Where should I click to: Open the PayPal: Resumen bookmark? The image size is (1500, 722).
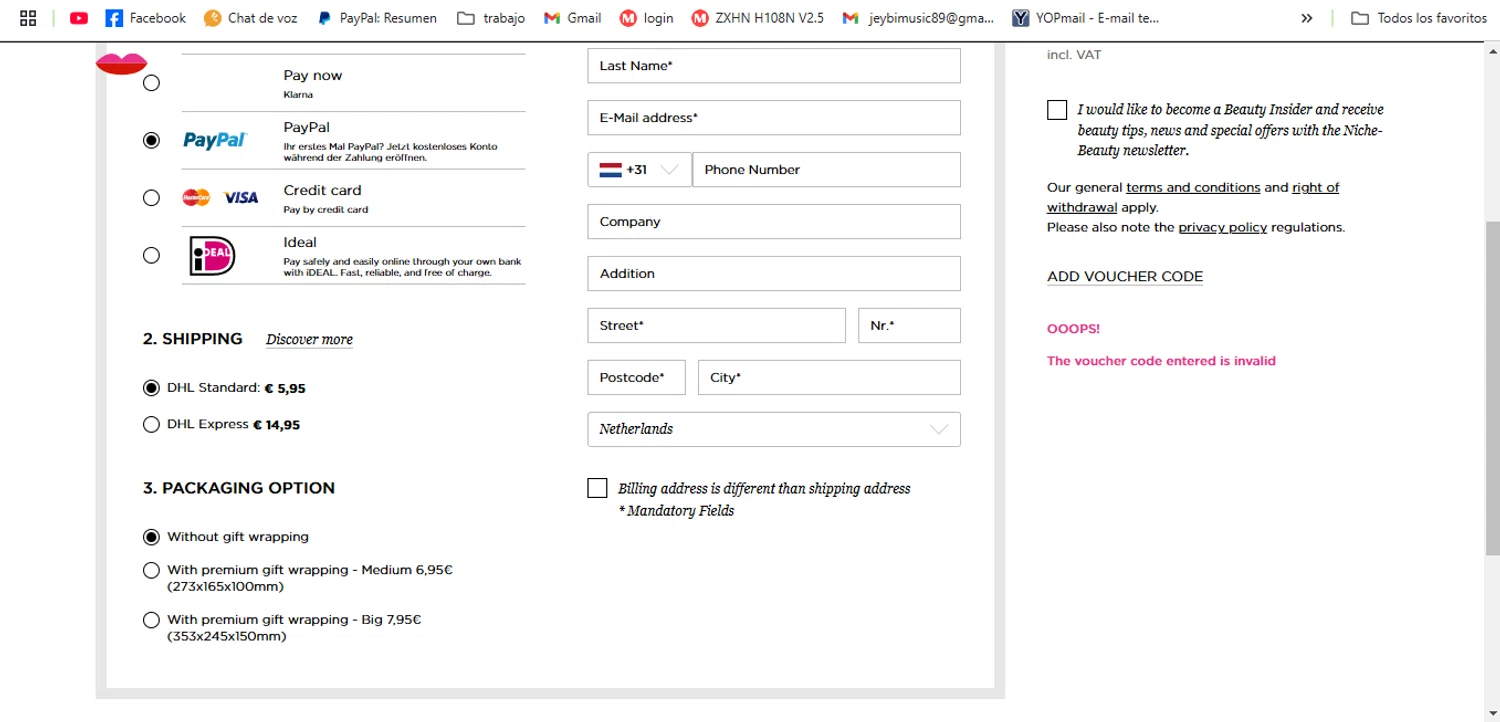tap(377, 18)
